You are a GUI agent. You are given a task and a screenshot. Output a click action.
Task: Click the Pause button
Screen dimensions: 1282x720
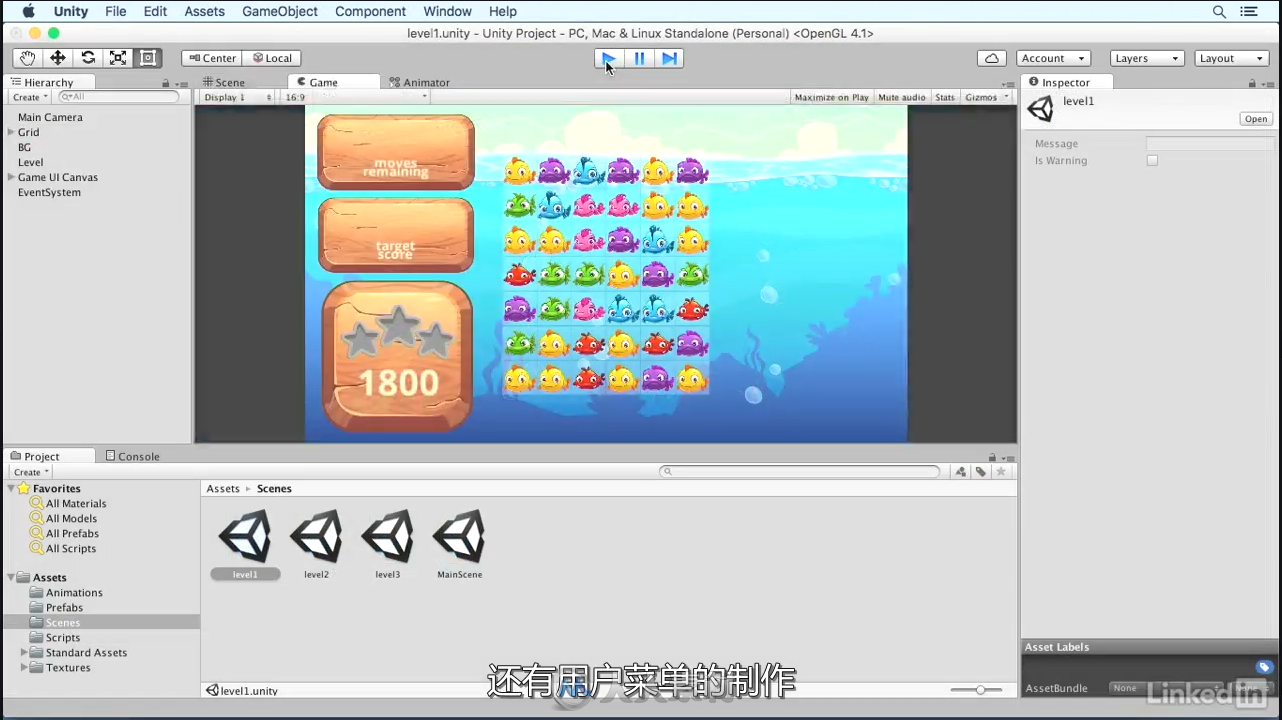point(639,58)
